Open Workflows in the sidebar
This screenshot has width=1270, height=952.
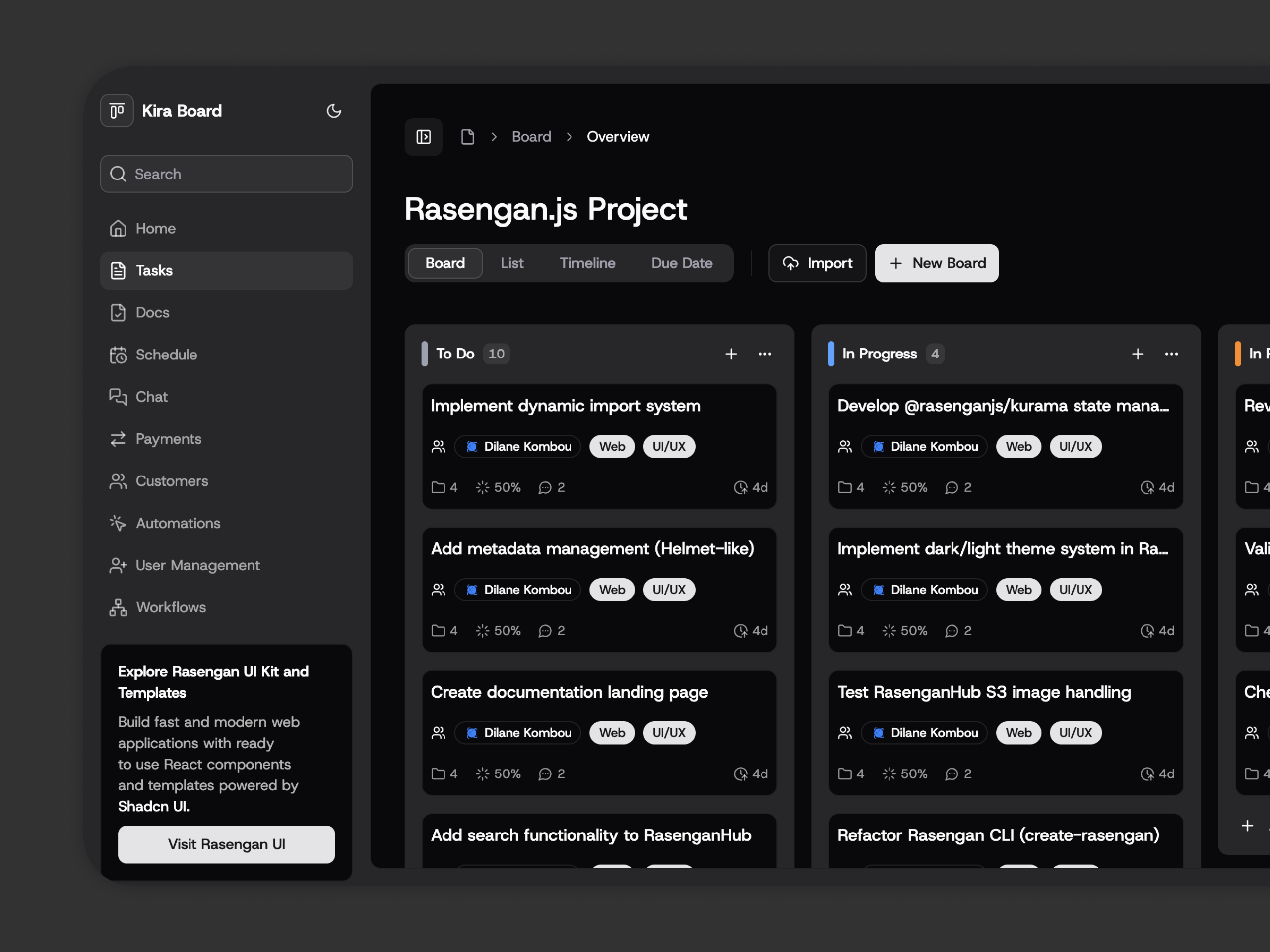[x=170, y=607]
